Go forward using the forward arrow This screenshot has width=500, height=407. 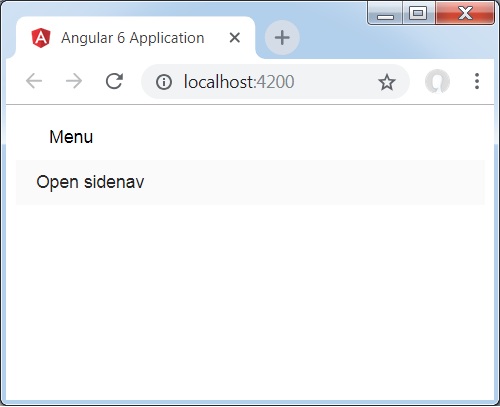click(74, 81)
